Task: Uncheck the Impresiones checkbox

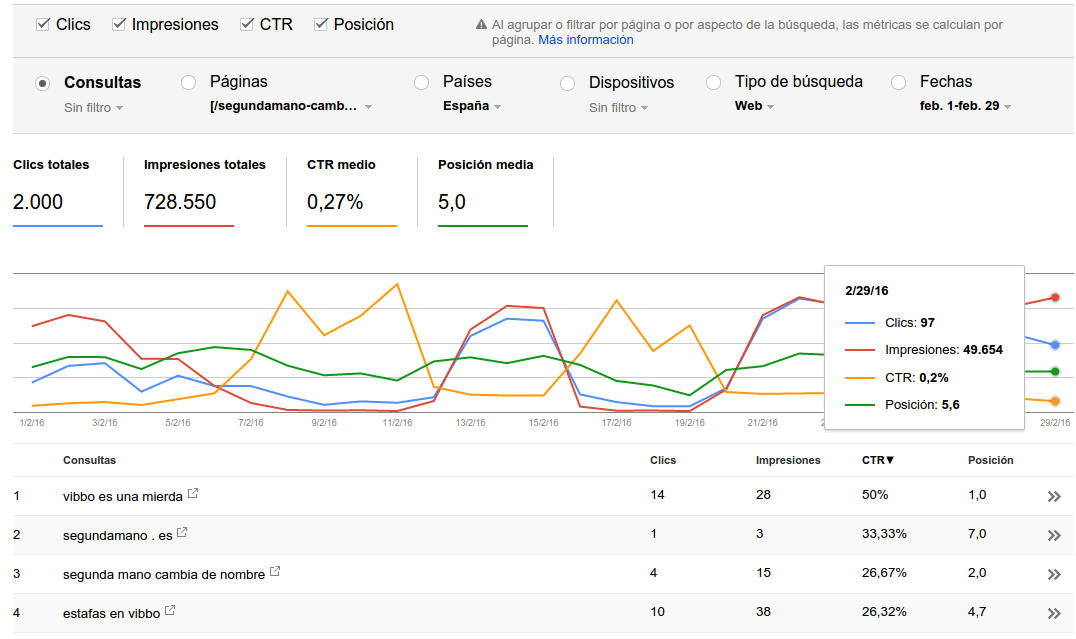Action: [119, 25]
